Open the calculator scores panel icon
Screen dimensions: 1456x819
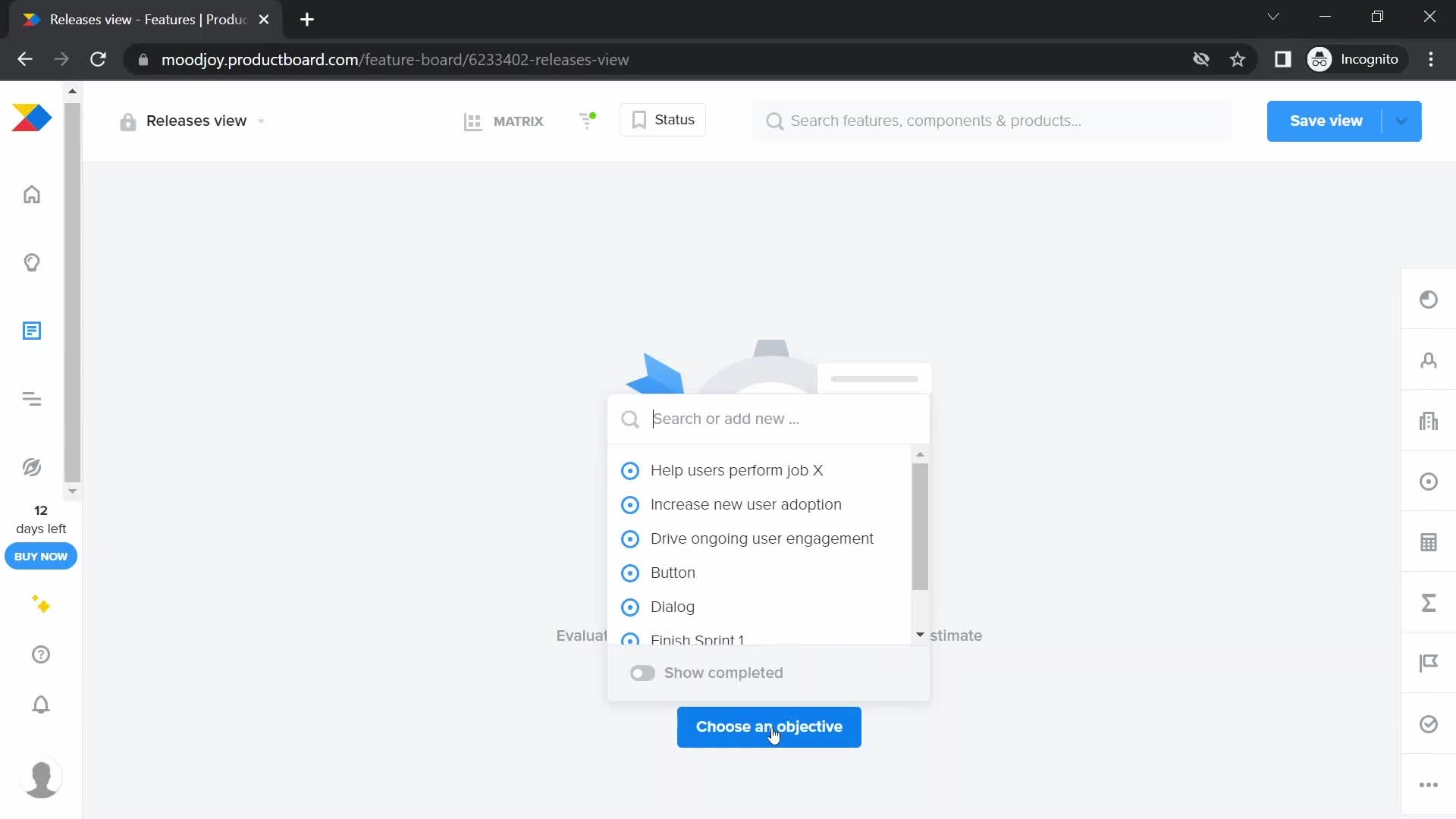pos(1429,542)
